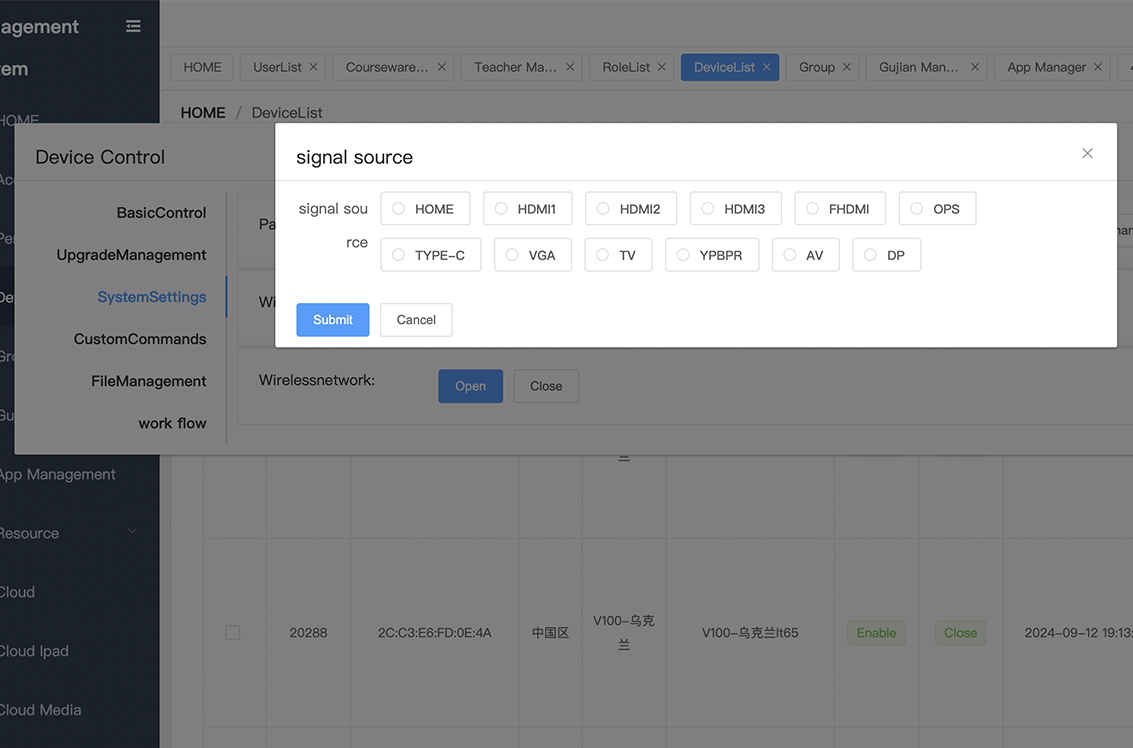Open CustomCommands section
Screen dimensions: 1133x748
(140, 338)
